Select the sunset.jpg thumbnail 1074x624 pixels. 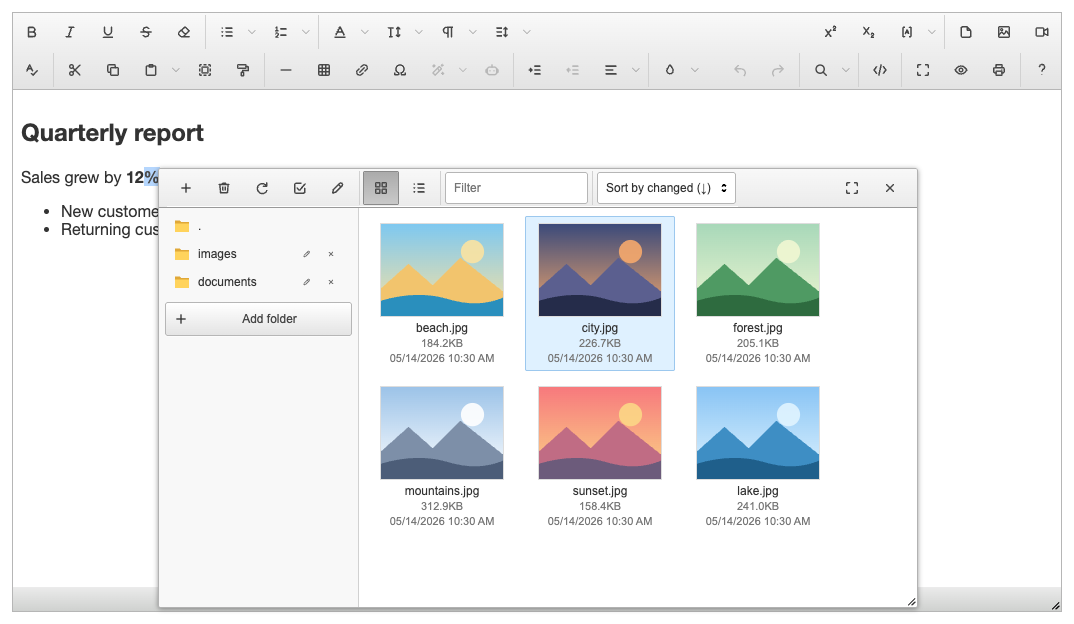click(x=600, y=433)
